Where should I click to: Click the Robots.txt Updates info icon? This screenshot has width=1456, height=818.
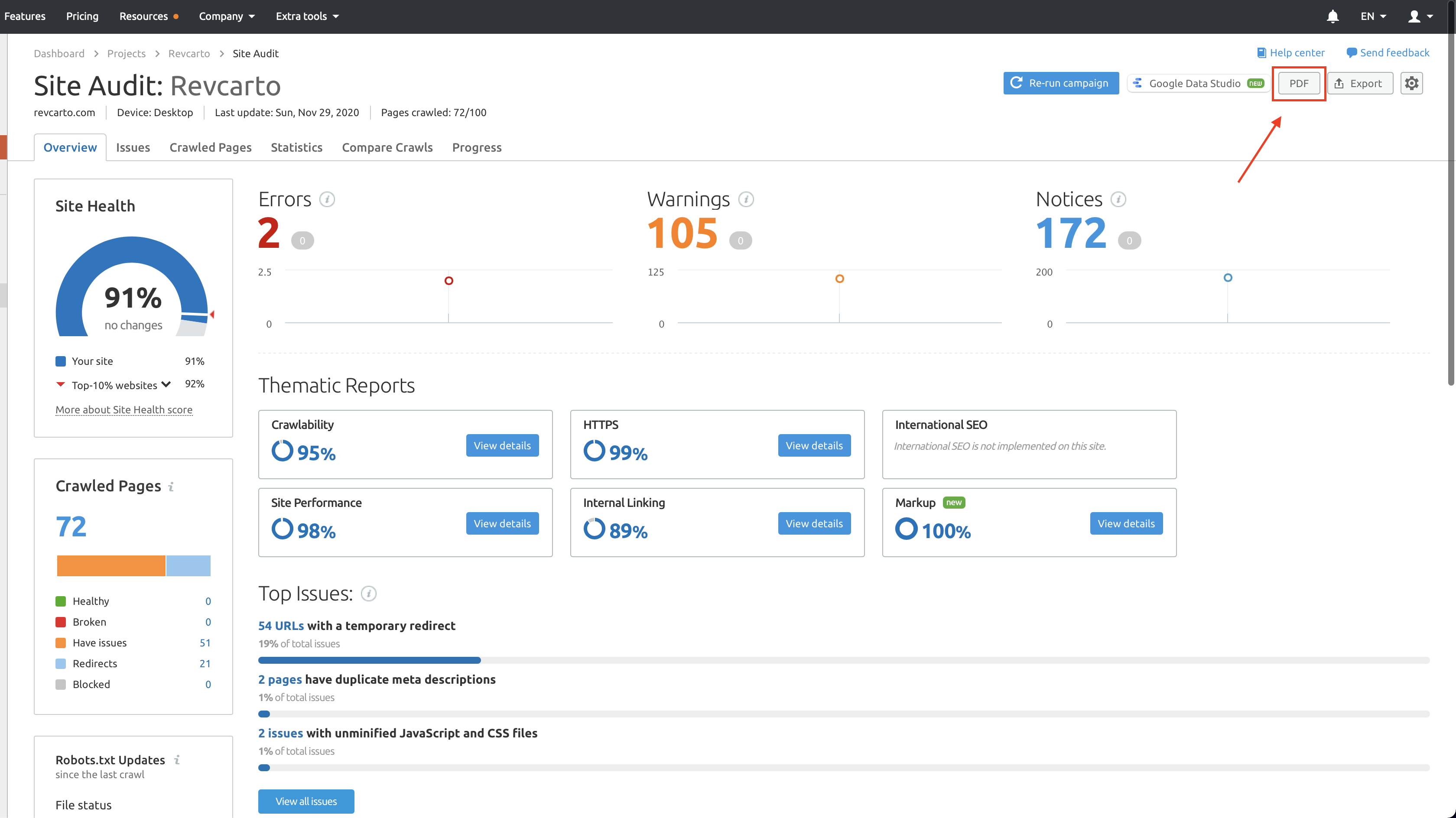pos(177,760)
